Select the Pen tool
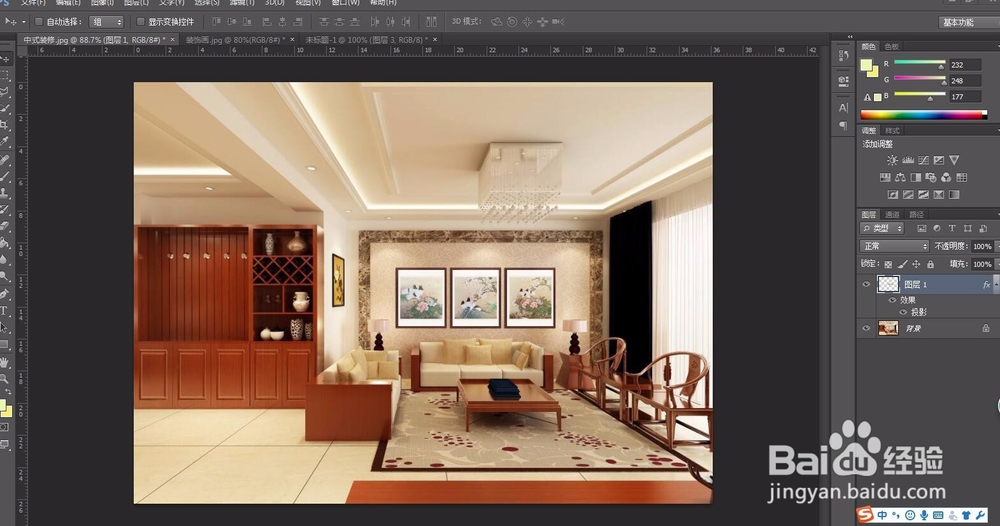The width and height of the screenshot is (1000, 526). tap(4, 294)
